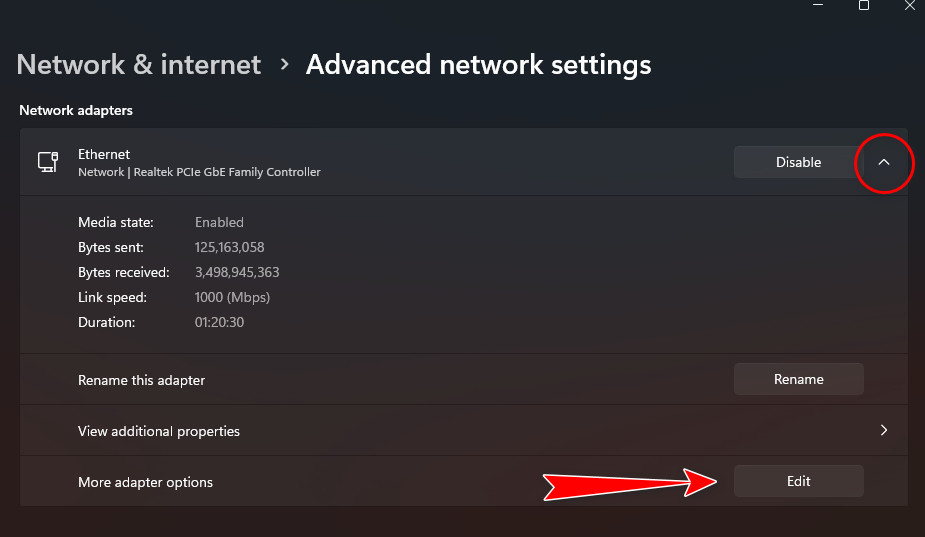The height and width of the screenshot is (537, 925).
Task: Click the More adapter options label
Action: [x=145, y=482]
